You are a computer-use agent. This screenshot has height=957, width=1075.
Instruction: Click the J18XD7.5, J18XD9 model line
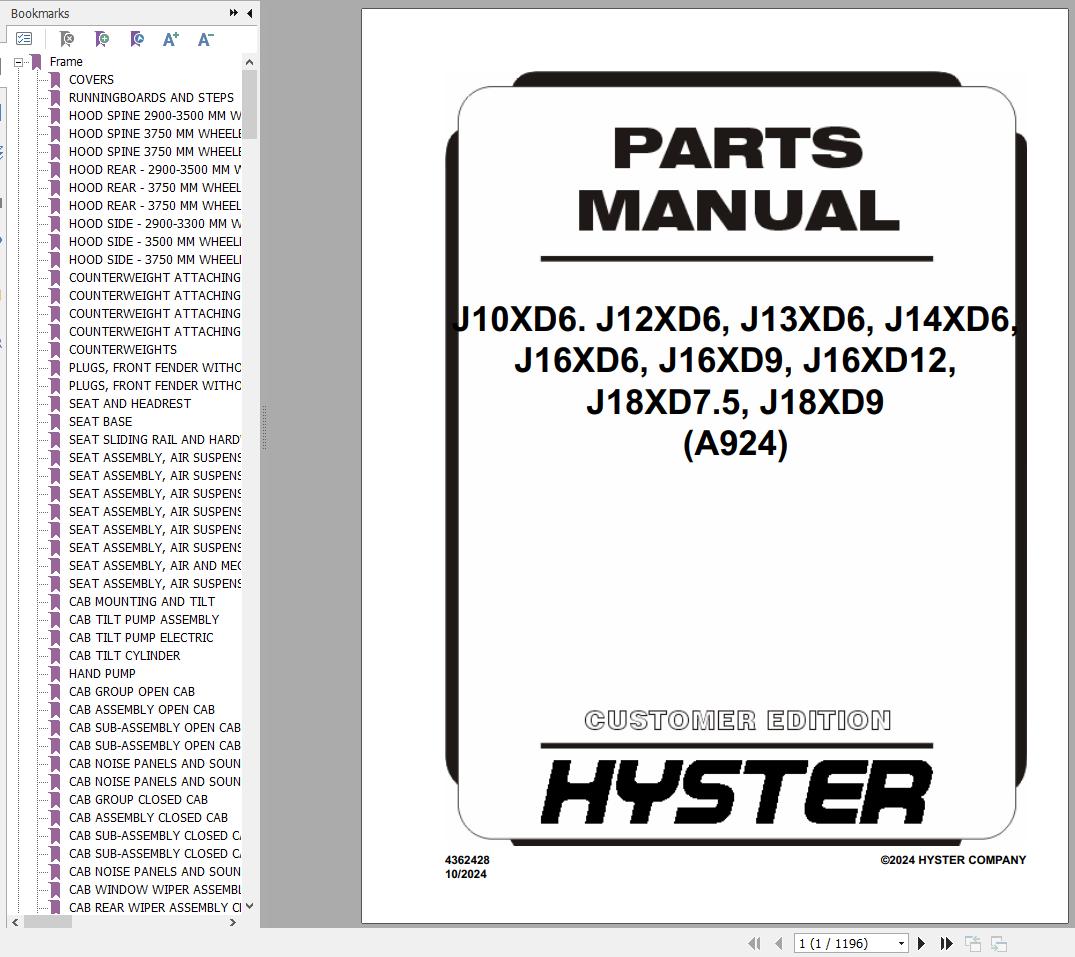coord(735,402)
